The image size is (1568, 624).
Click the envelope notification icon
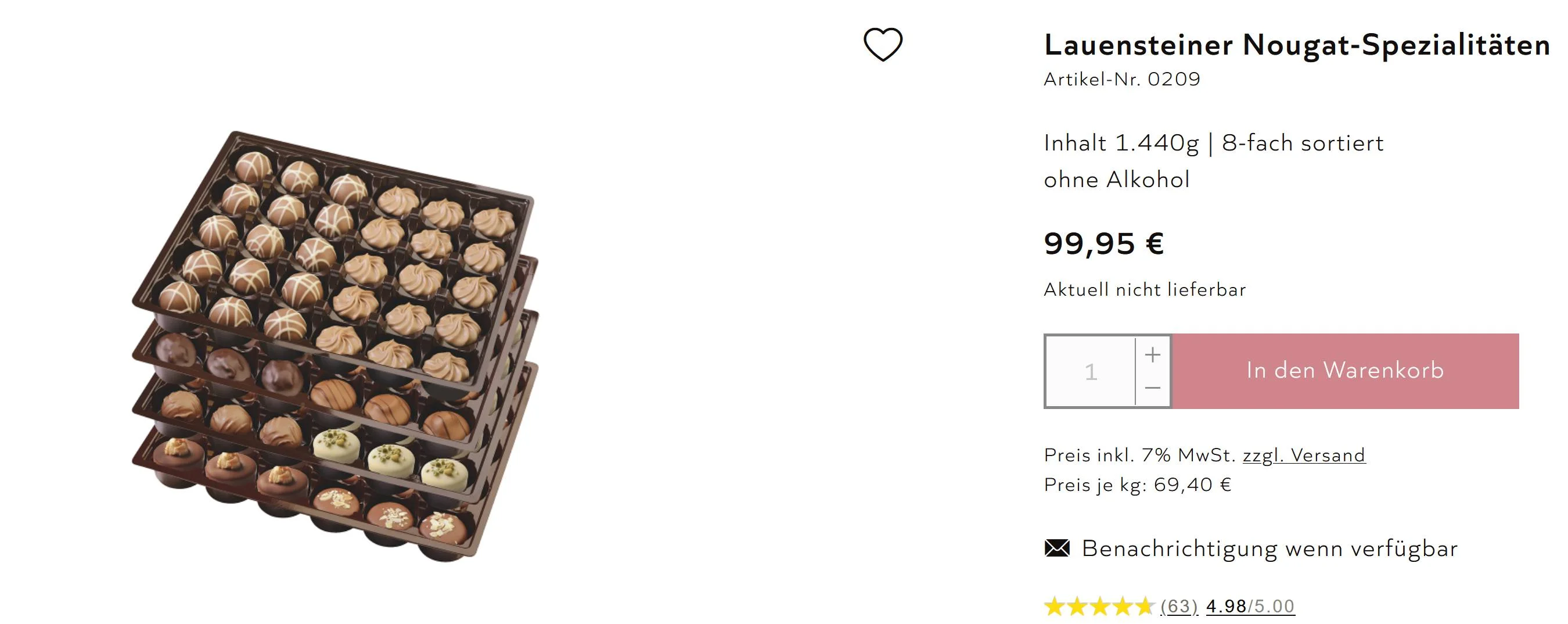click(1057, 548)
